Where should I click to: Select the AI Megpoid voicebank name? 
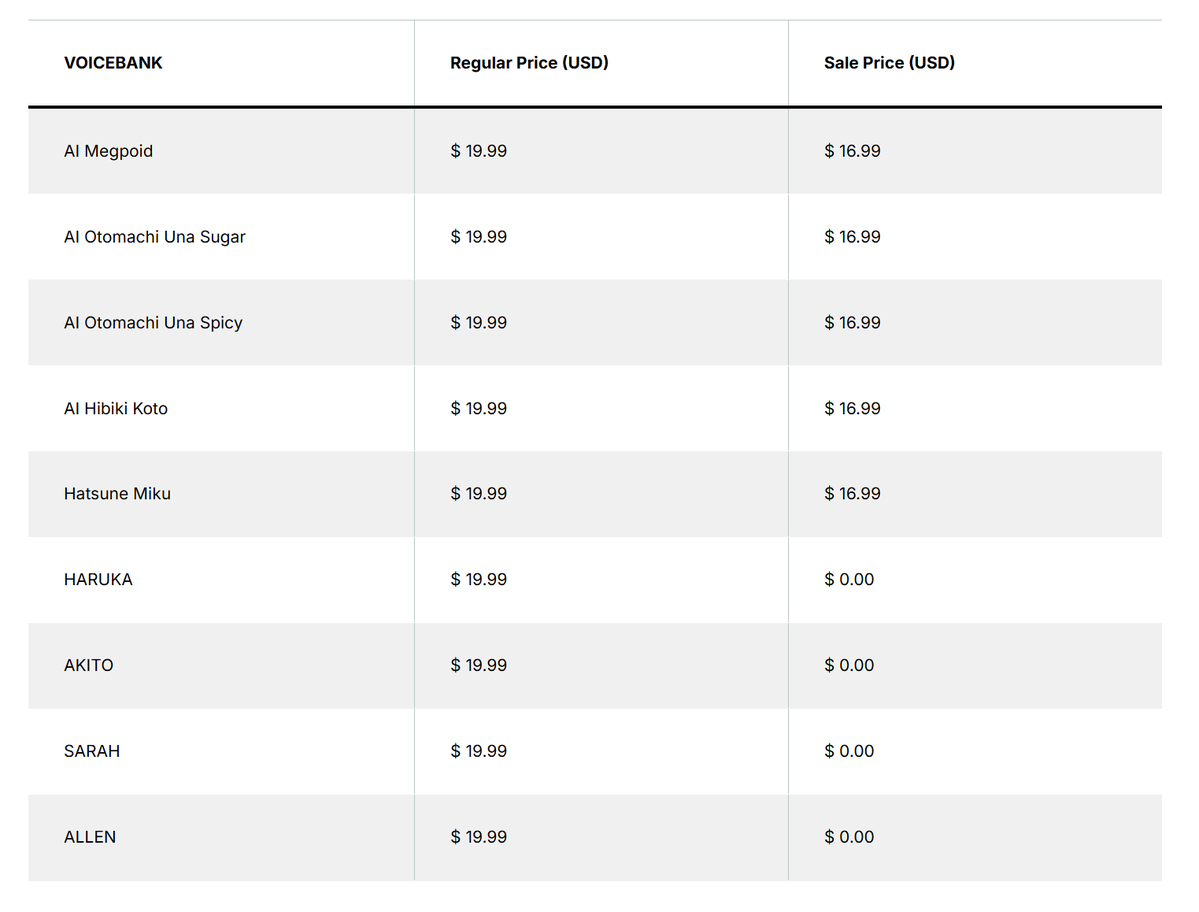[109, 151]
